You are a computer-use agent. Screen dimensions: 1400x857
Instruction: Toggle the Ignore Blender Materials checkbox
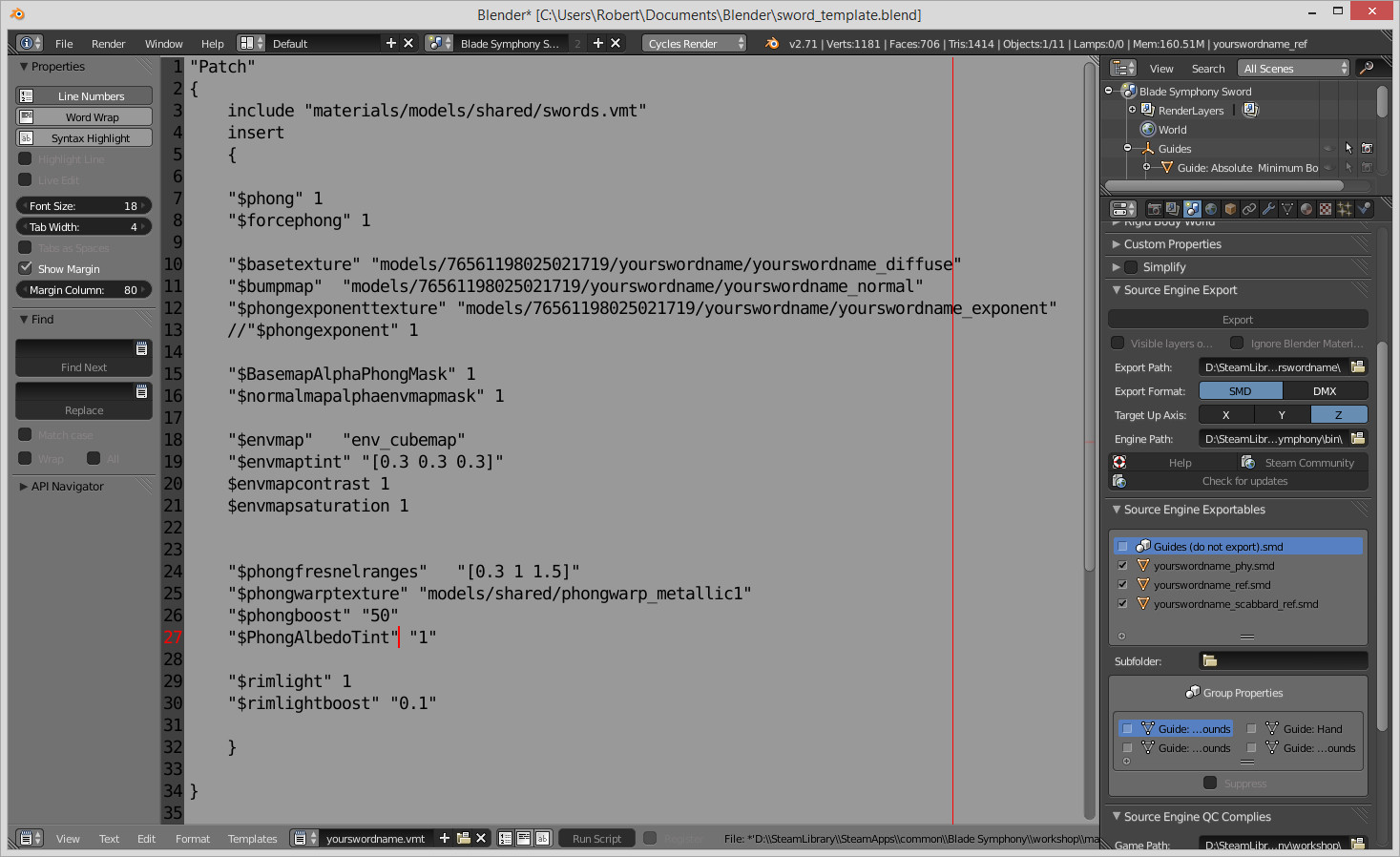point(1237,343)
